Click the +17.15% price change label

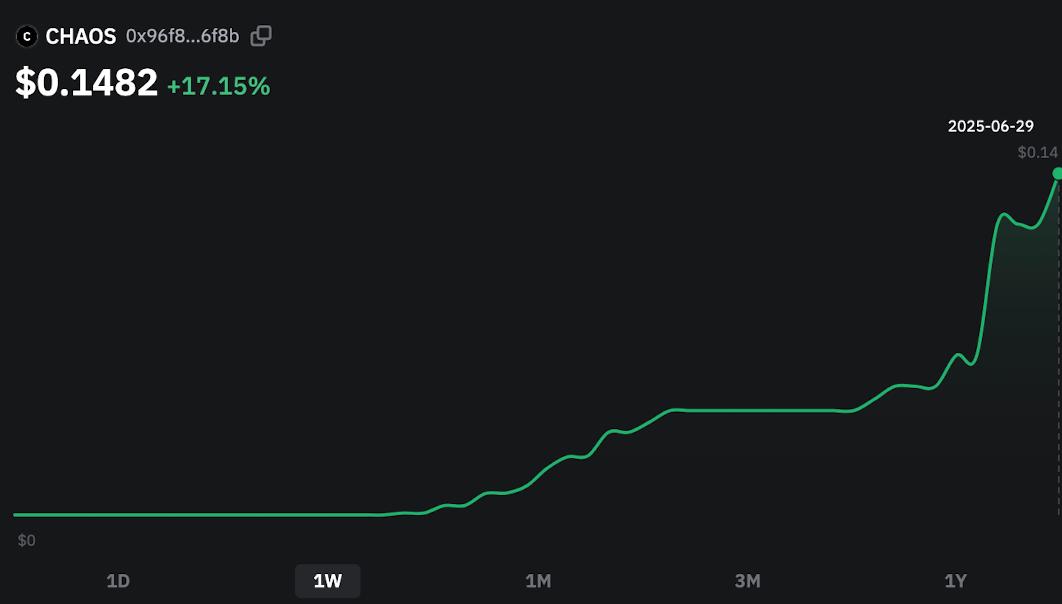[218, 86]
